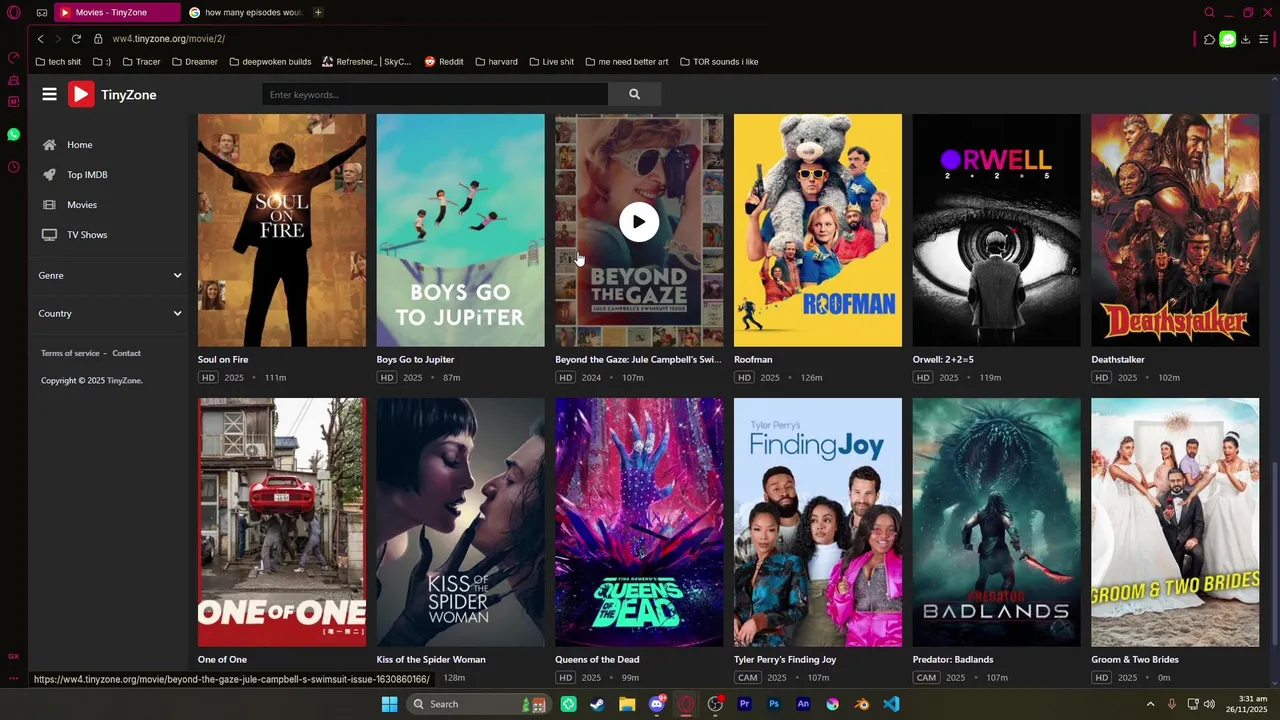
Task: Open the 'tech shit' bookmarks folder
Action: (x=58, y=62)
